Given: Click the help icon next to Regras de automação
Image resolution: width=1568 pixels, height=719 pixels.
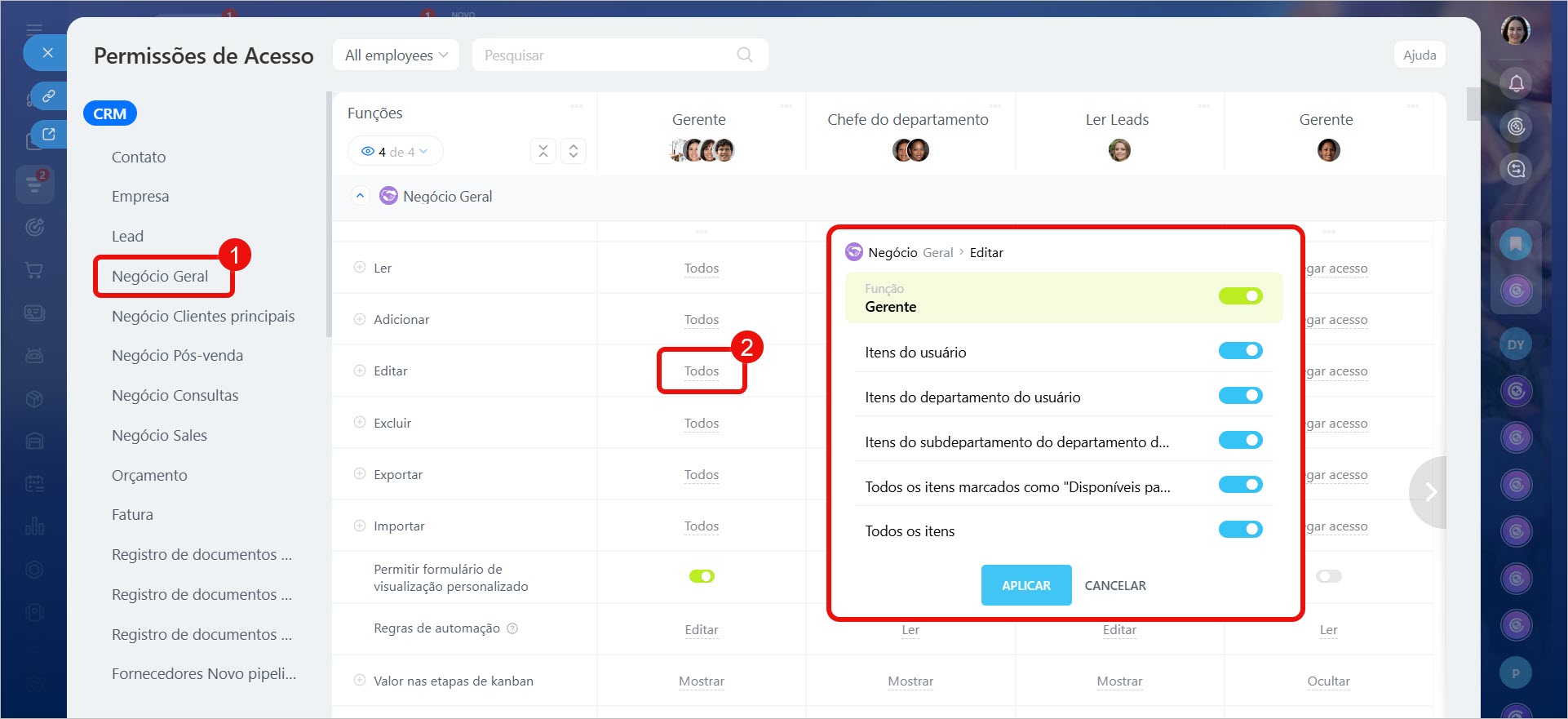Looking at the screenshot, I should click(x=512, y=628).
